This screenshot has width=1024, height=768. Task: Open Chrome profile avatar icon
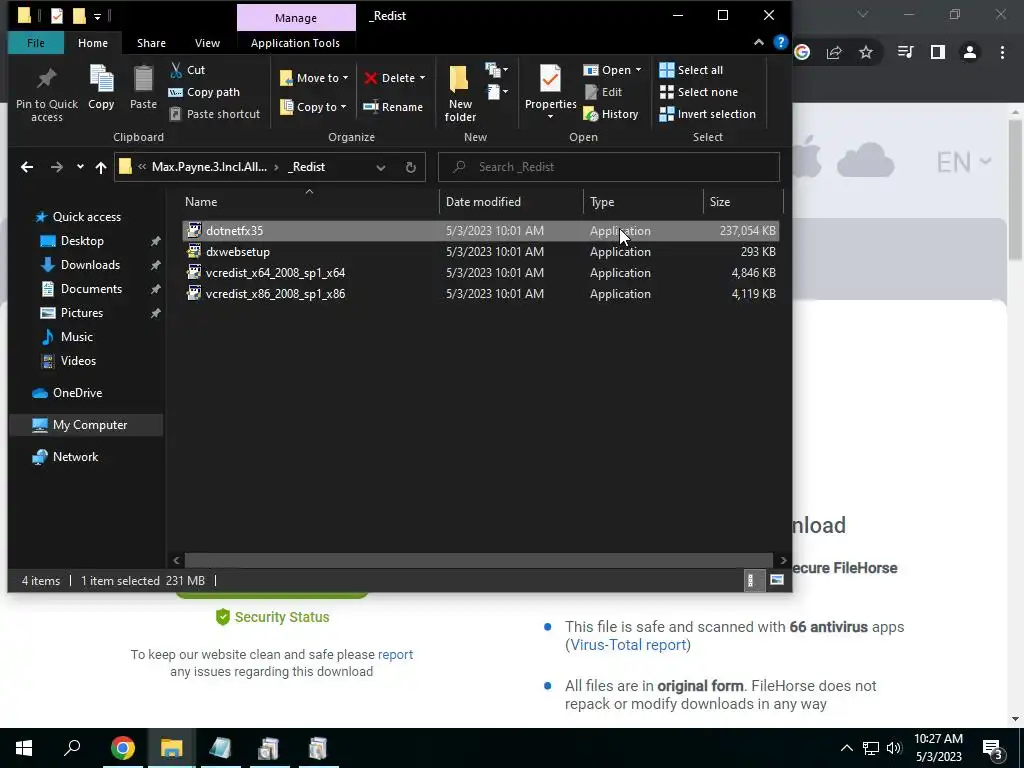tap(970, 53)
